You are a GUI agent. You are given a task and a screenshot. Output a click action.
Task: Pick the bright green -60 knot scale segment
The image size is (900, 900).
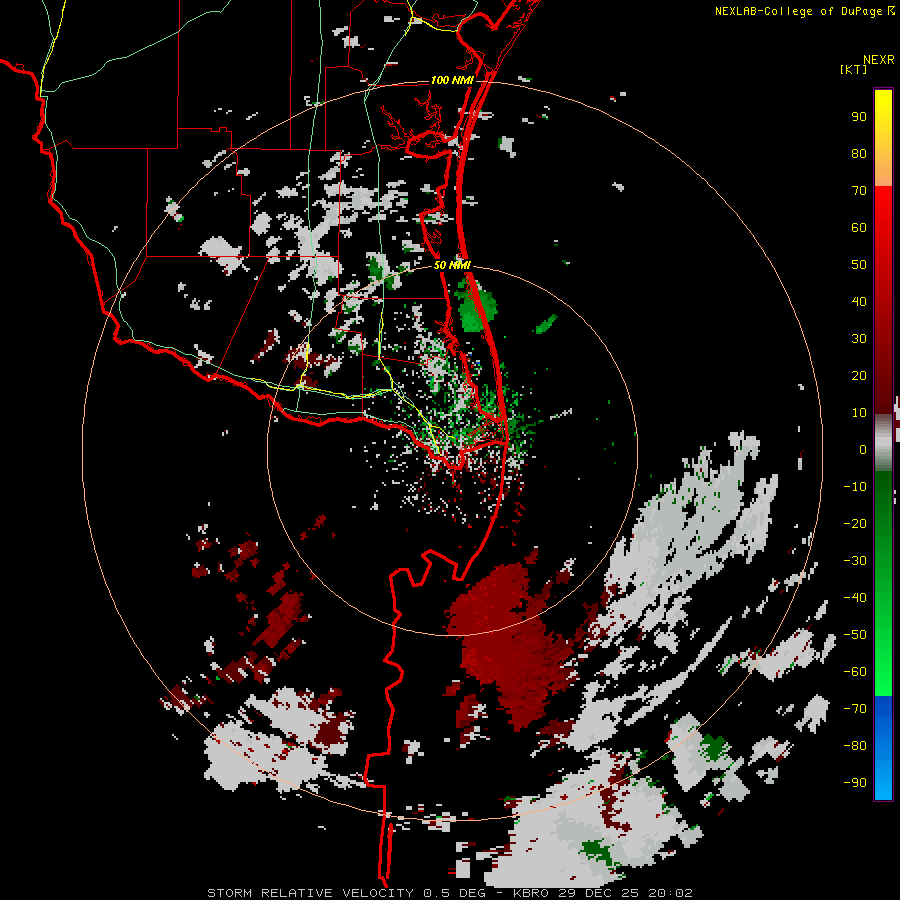click(883, 672)
